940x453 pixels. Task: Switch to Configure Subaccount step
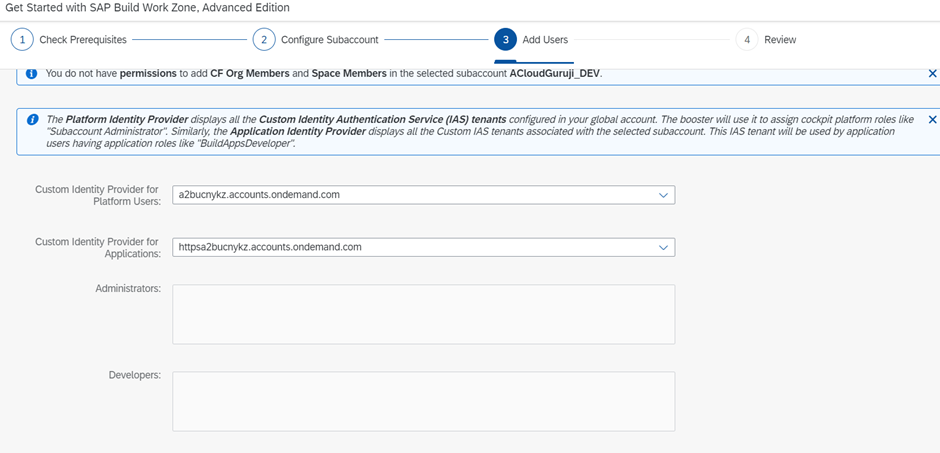coord(329,40)
